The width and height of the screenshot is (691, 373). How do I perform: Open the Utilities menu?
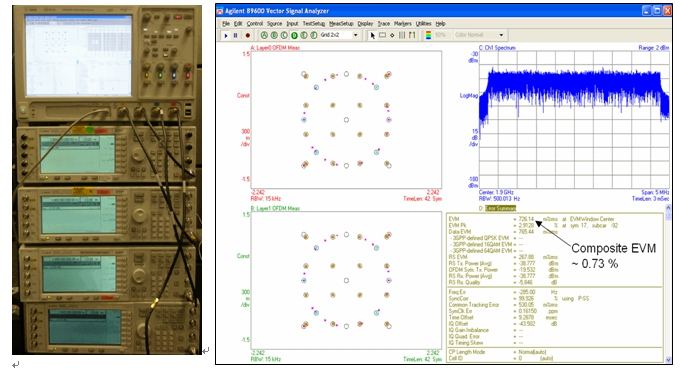424,23
